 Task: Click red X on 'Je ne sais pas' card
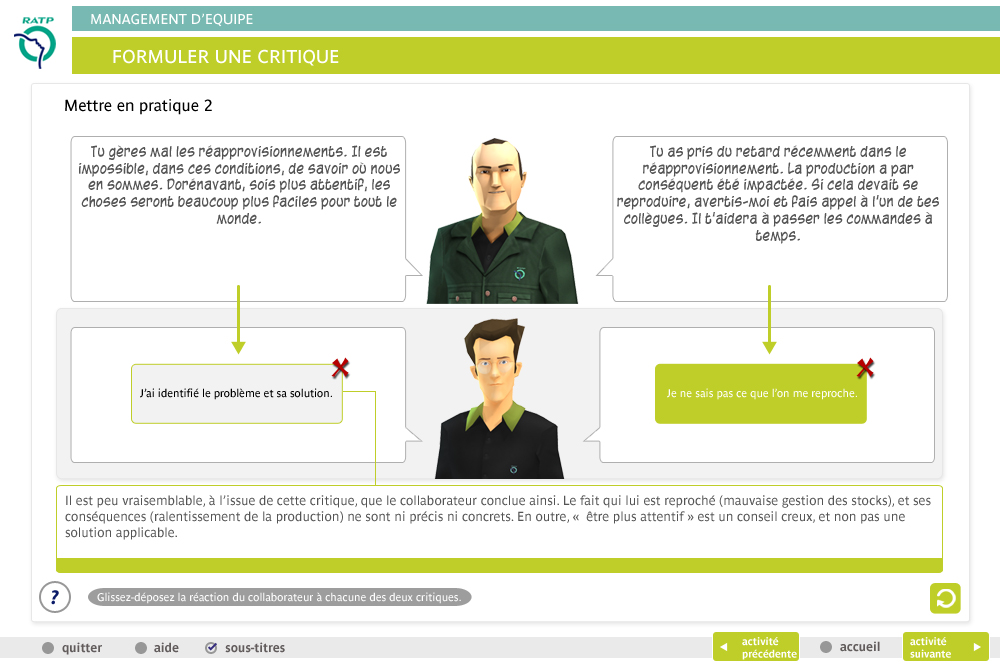865,368
